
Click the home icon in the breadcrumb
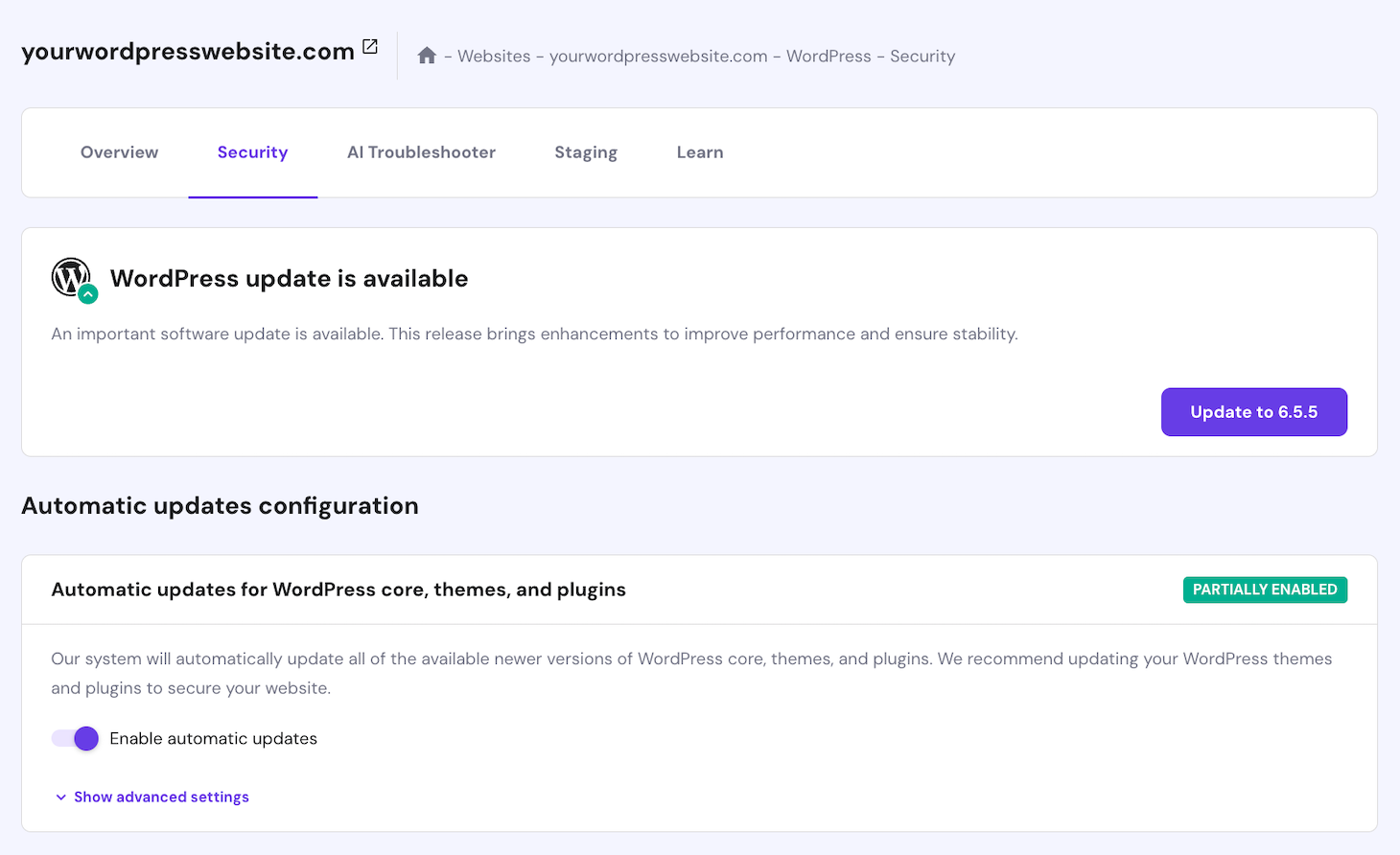point(426,55)
